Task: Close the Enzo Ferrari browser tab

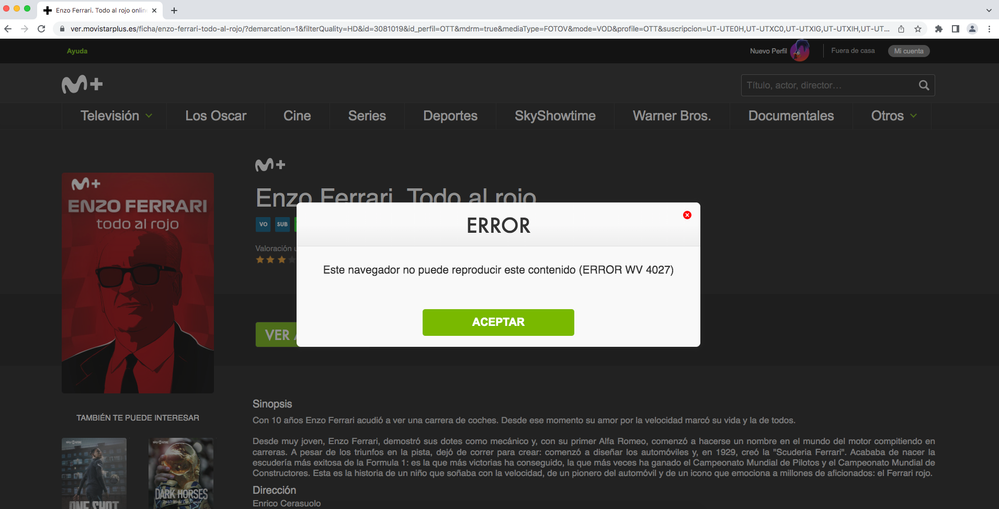Action: pos(154,10)
